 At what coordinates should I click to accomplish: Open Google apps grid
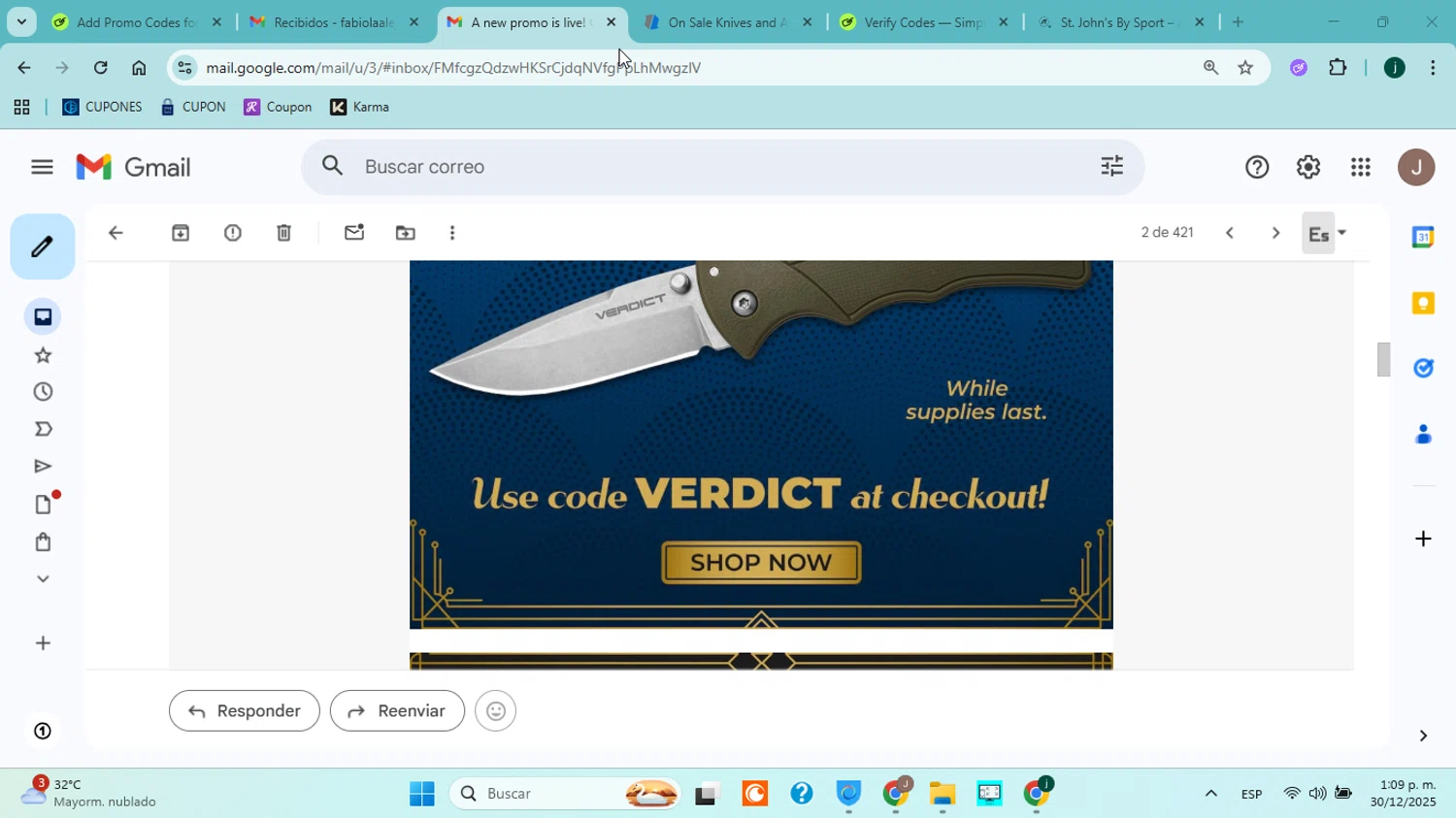click(1361, 167)
